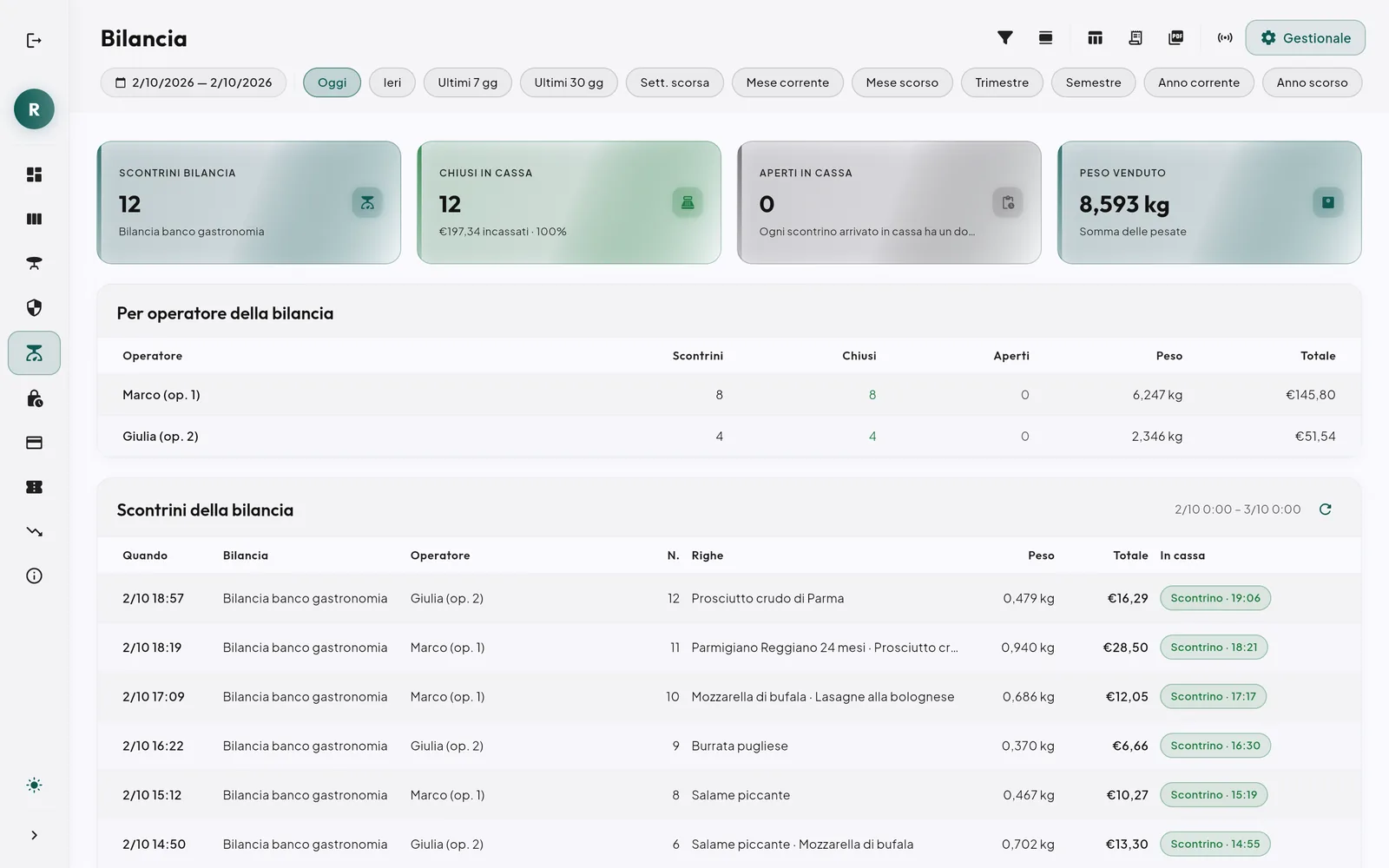
Task: Open the table columns icon in toolbar
Action: [x=1095, y=37]
